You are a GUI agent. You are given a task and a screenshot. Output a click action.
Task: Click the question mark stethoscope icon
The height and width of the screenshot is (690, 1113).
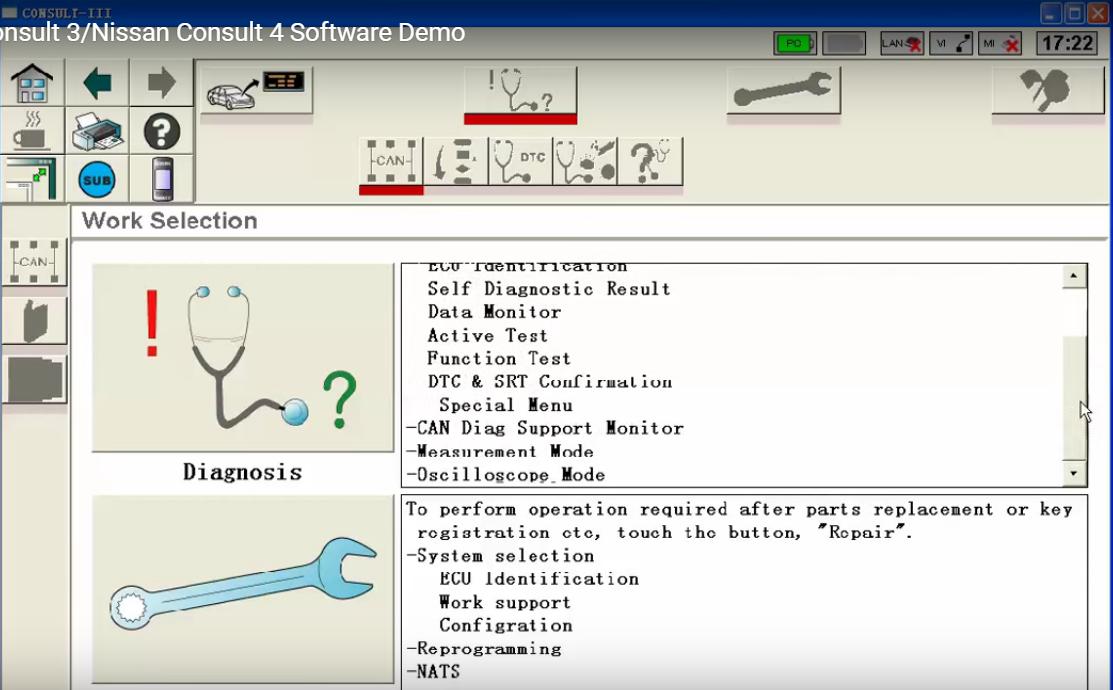pyautogui.click(x=650, y=162)
